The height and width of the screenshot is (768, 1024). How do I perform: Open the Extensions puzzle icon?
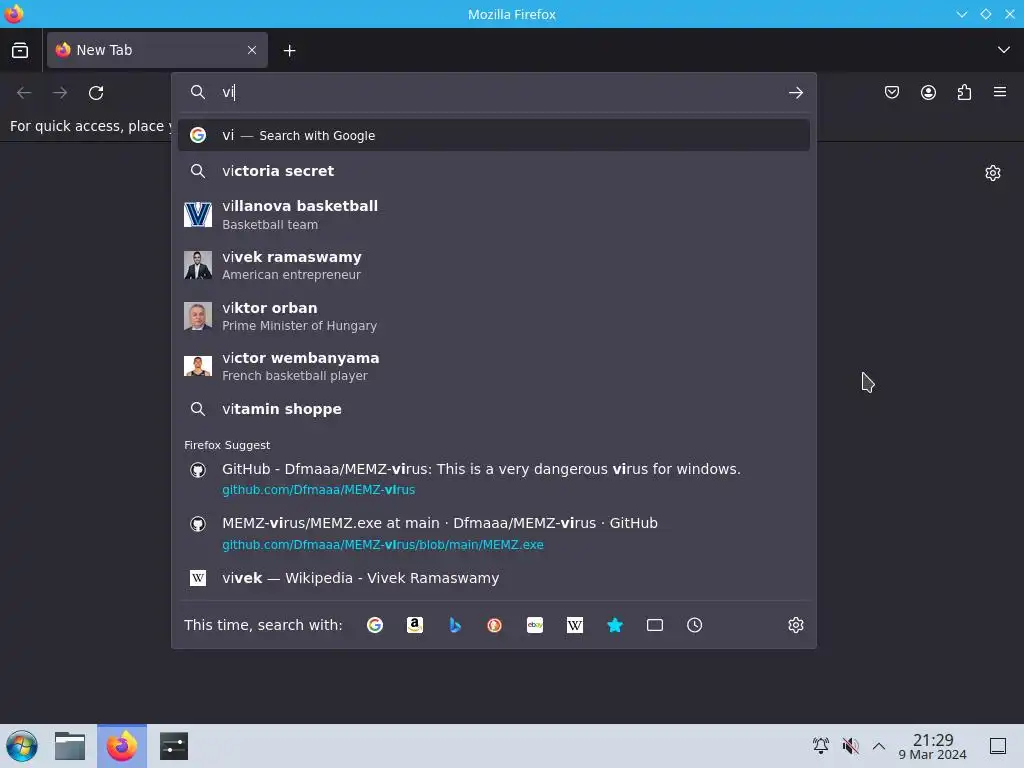tap(964, 93)
